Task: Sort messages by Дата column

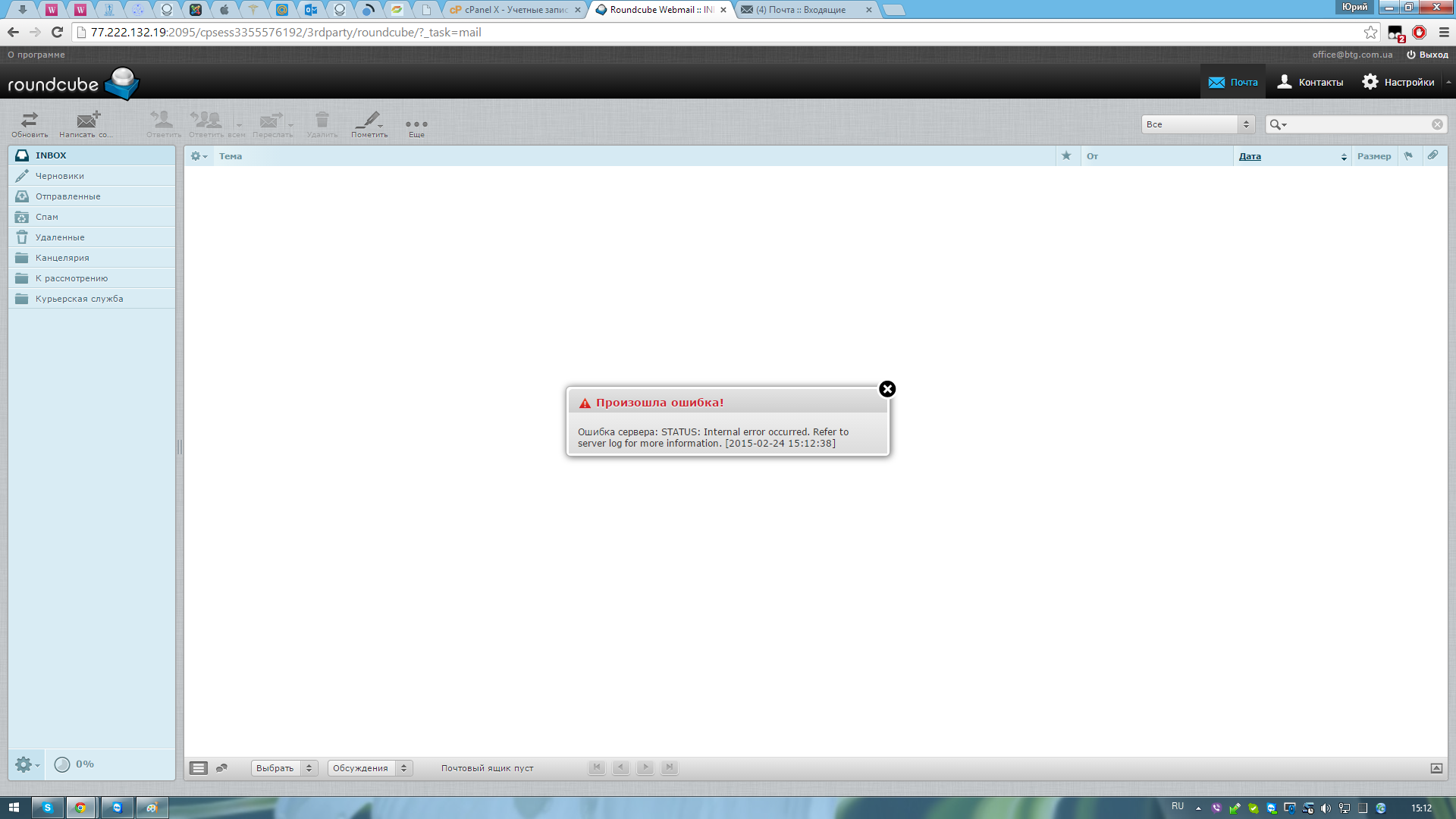Action: coord(1250,156)
